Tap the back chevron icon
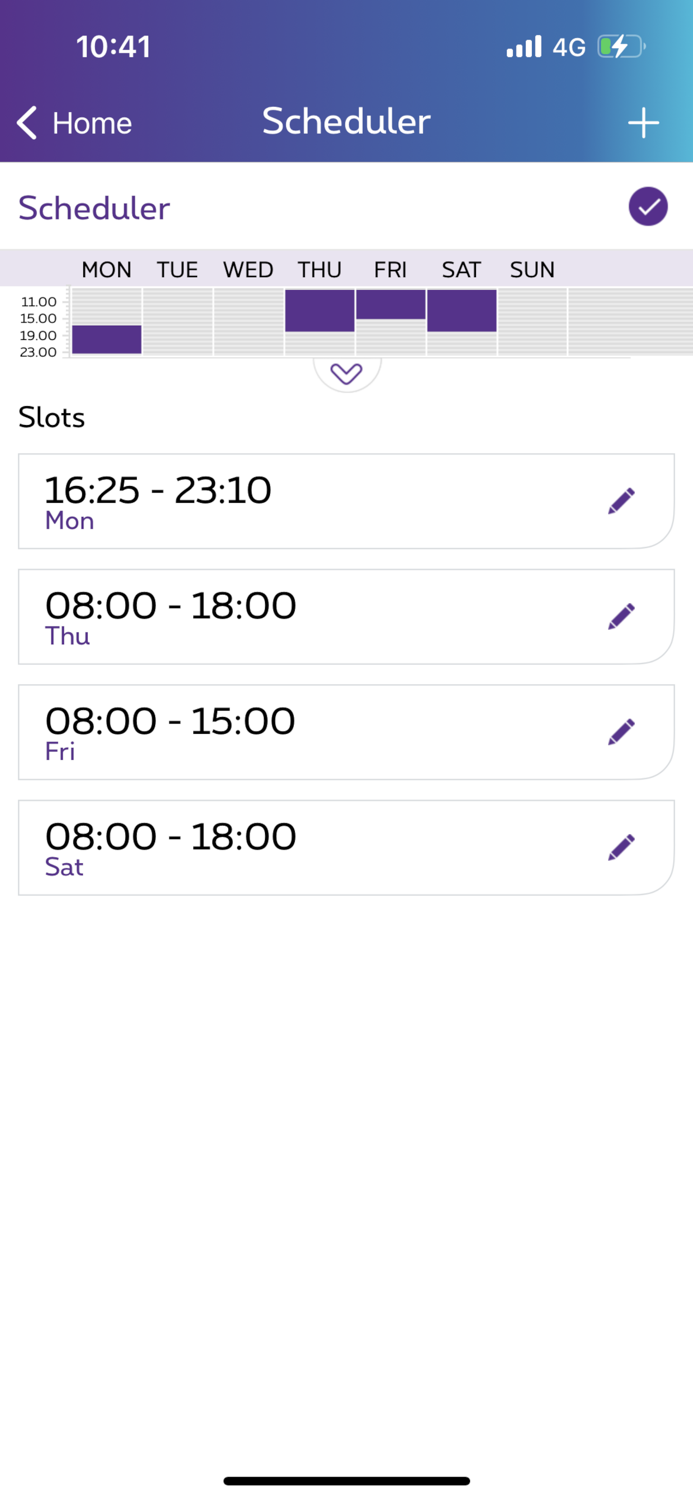693x1500 pixels. (x=27, y=123)
